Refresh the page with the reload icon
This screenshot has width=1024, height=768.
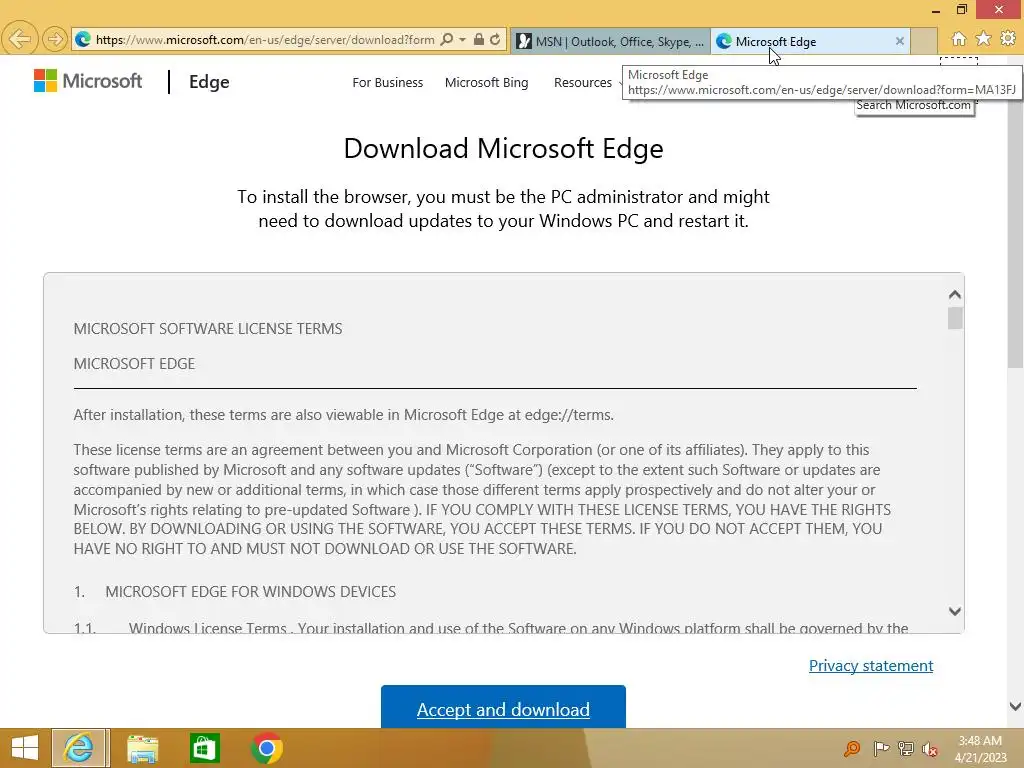click(495, 40)
